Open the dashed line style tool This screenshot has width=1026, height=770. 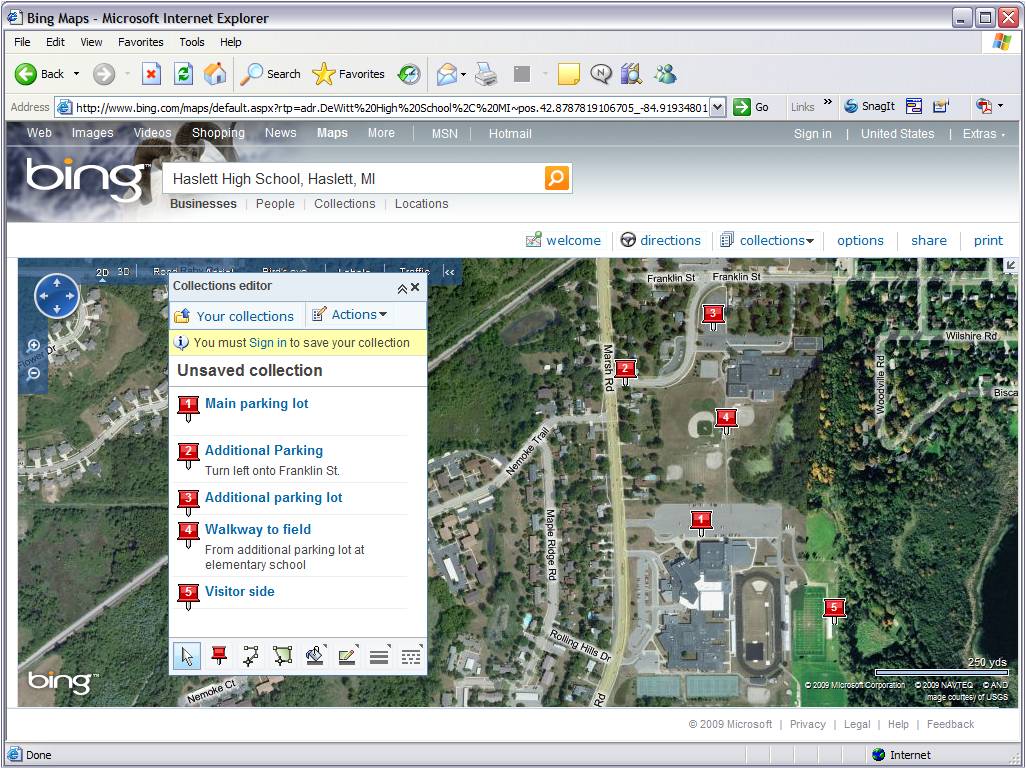(411, 656)
